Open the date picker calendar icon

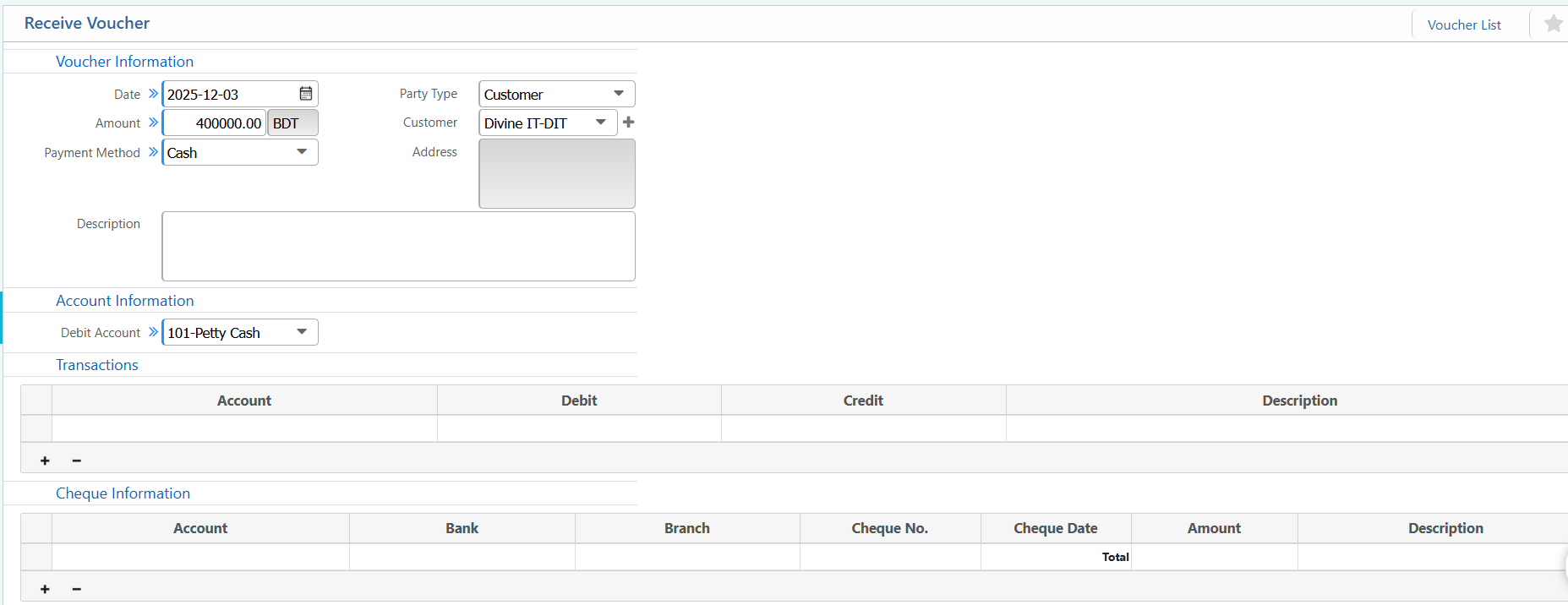click(x=306, y=94)
